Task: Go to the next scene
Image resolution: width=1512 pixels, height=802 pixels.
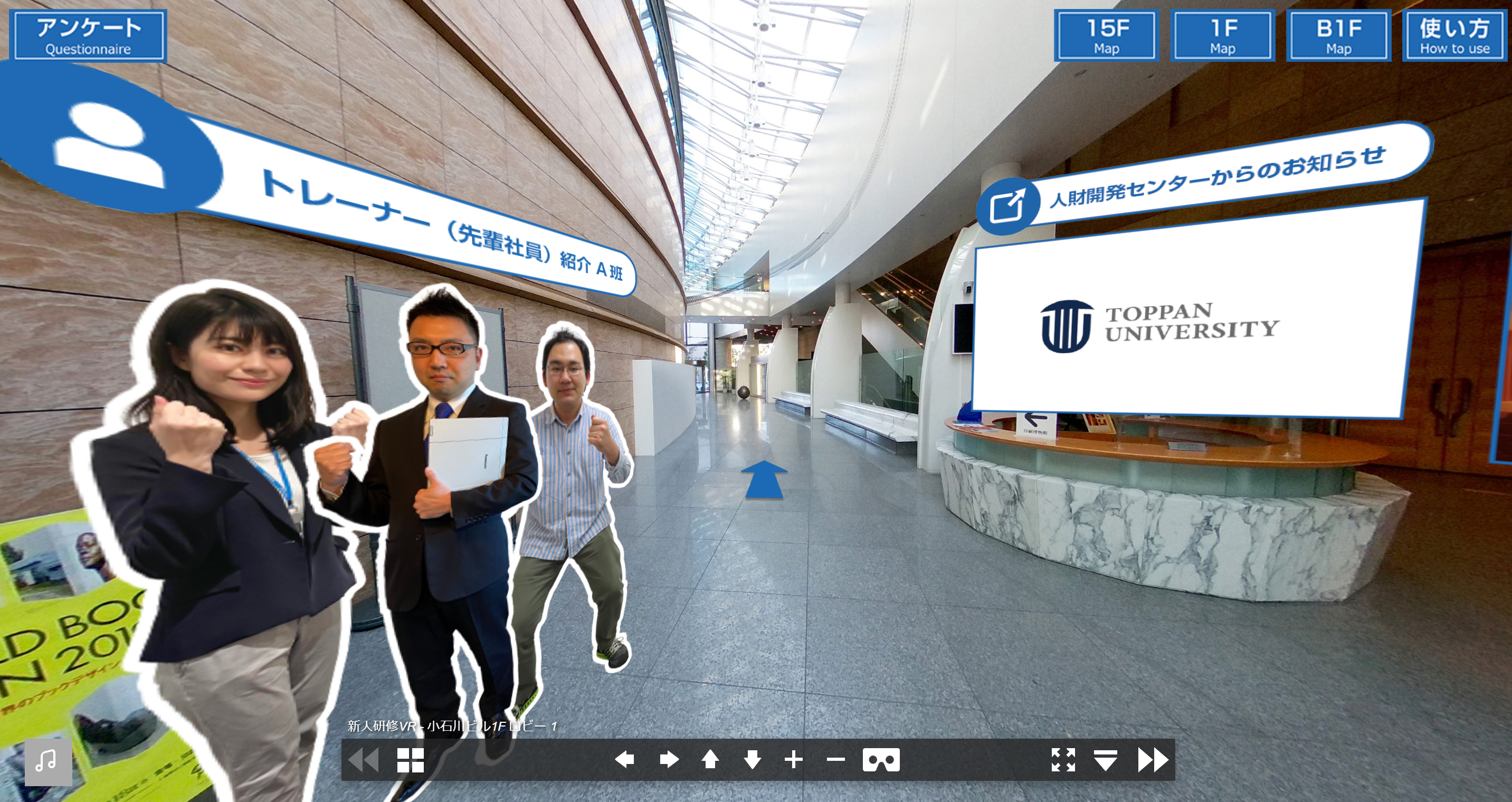Action: click(x=1153, y=760)
